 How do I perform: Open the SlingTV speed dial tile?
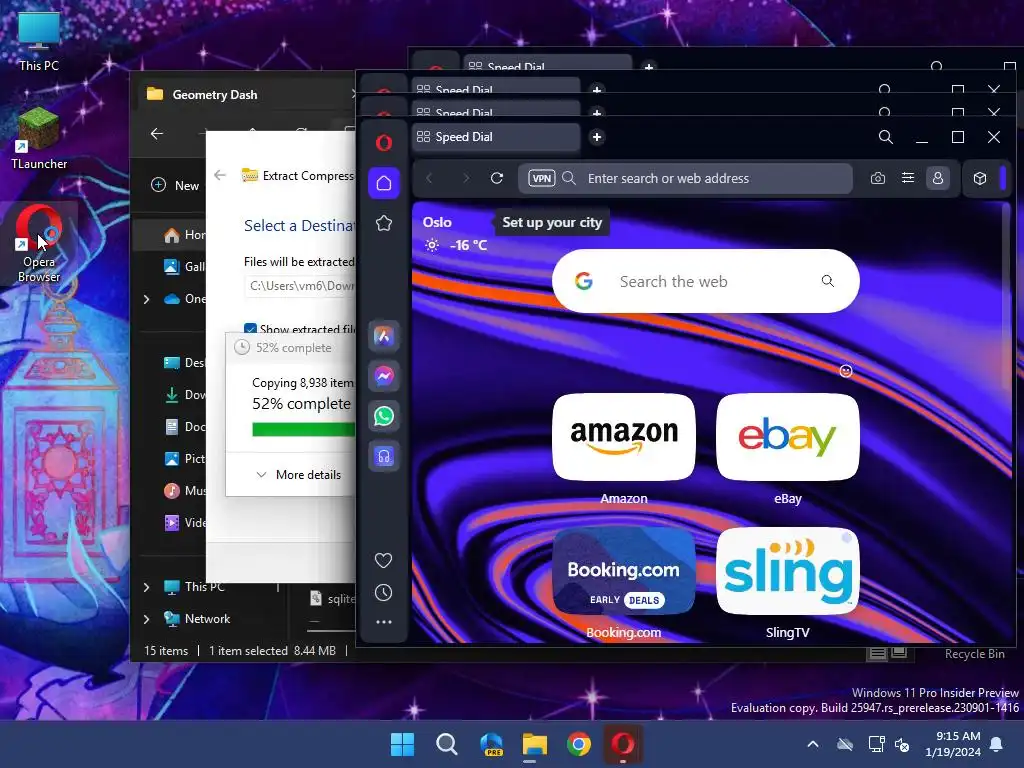788,571
